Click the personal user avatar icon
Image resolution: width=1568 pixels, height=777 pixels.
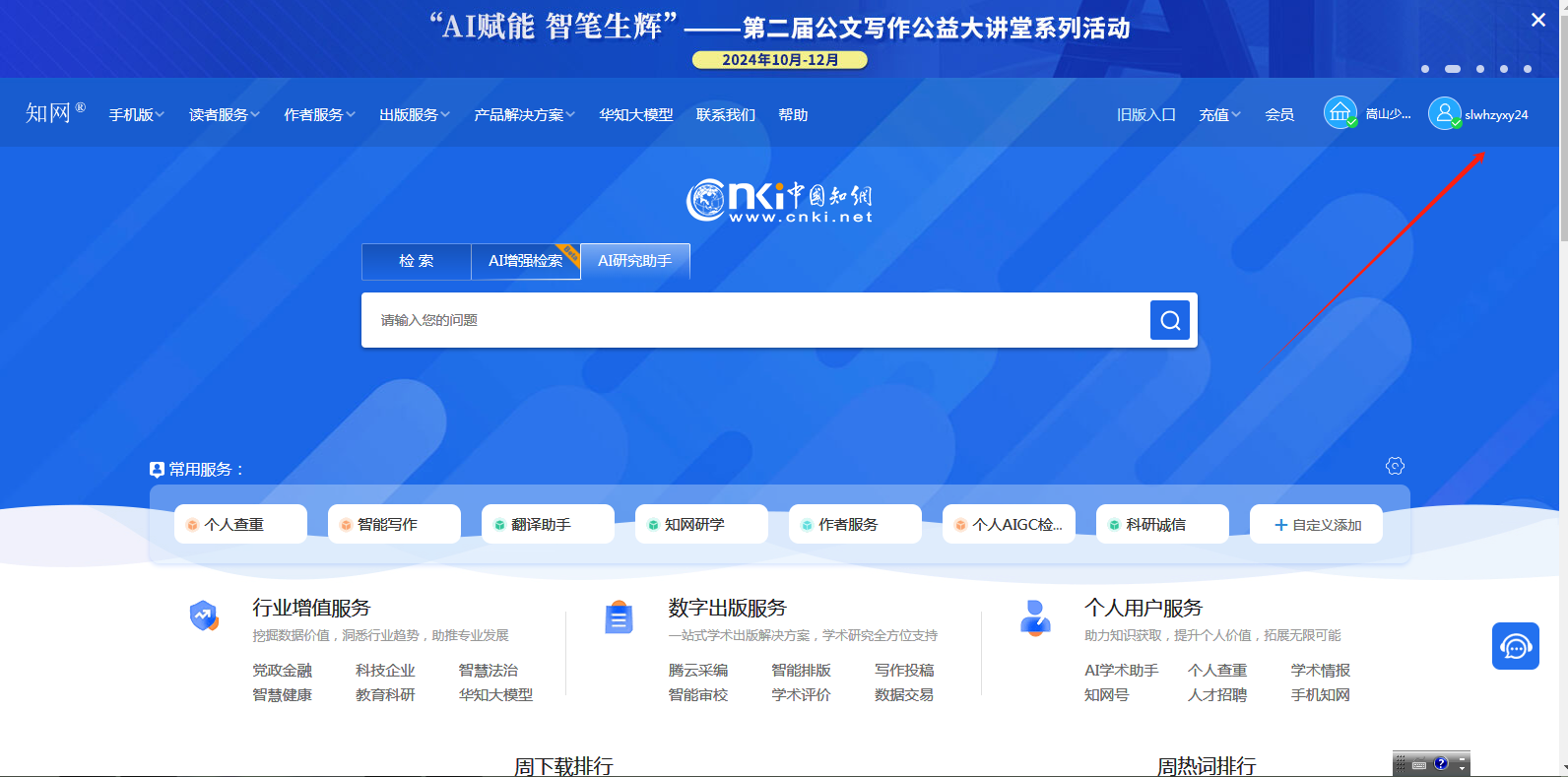[x=1445, y=113]
